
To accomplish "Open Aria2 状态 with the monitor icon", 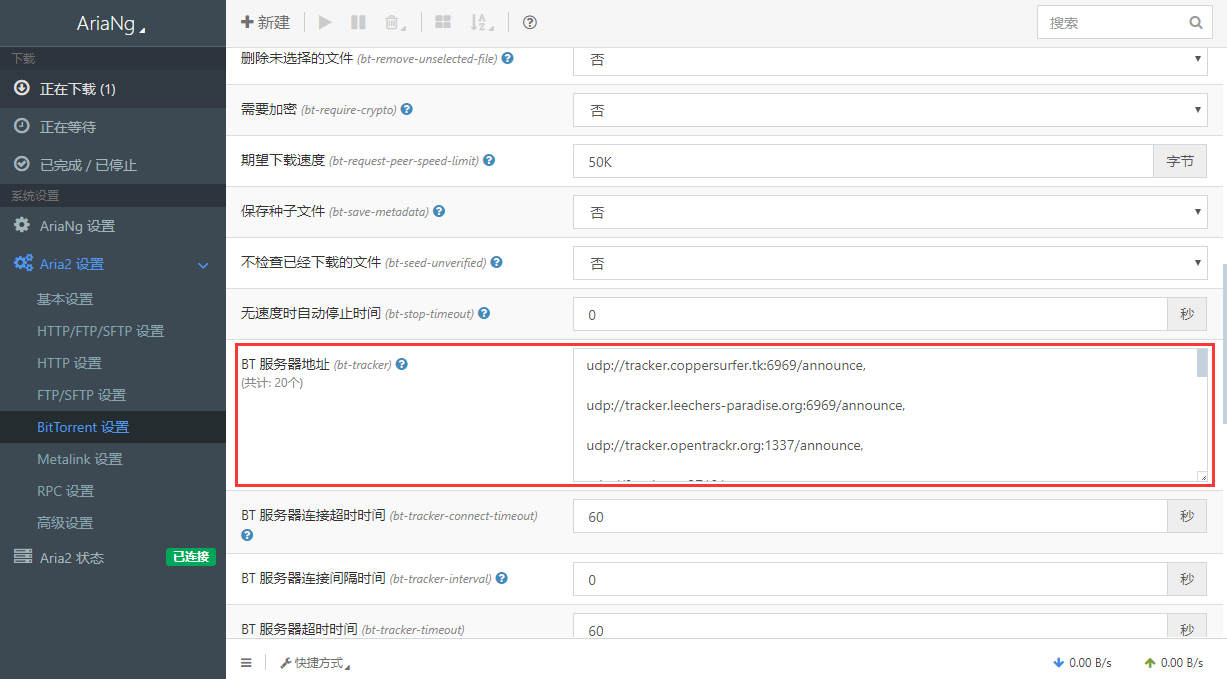I will [22, 557].
